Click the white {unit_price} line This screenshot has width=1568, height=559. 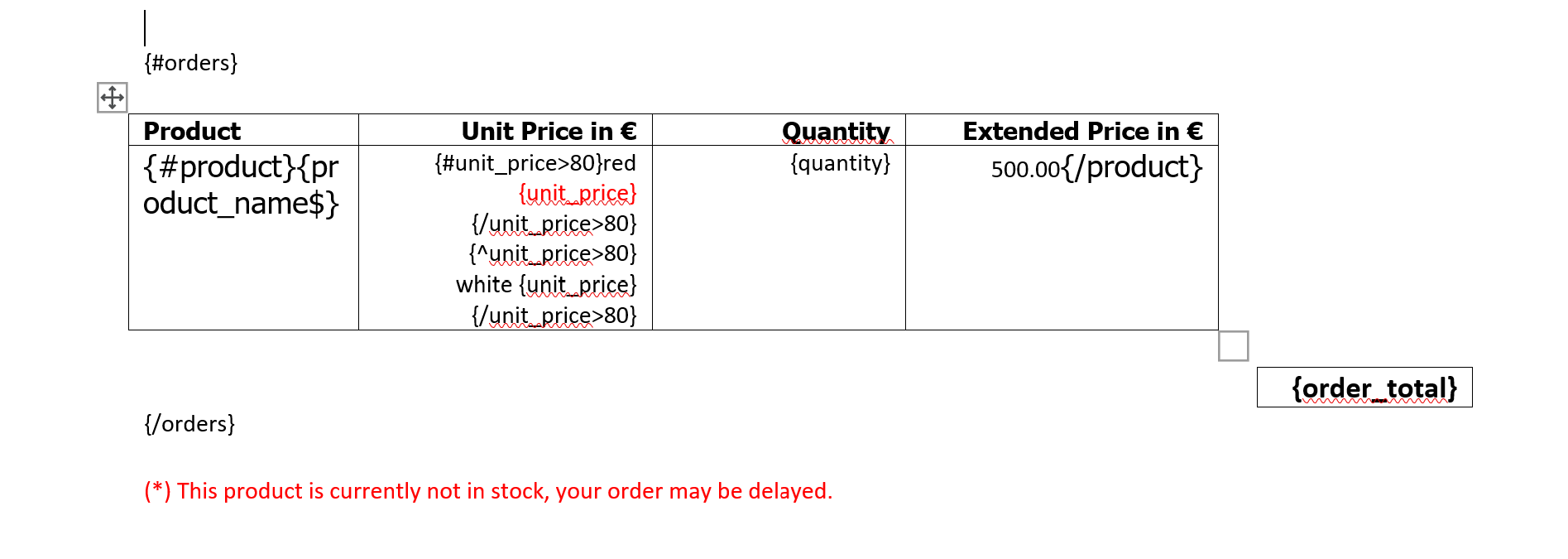[546, 285]
